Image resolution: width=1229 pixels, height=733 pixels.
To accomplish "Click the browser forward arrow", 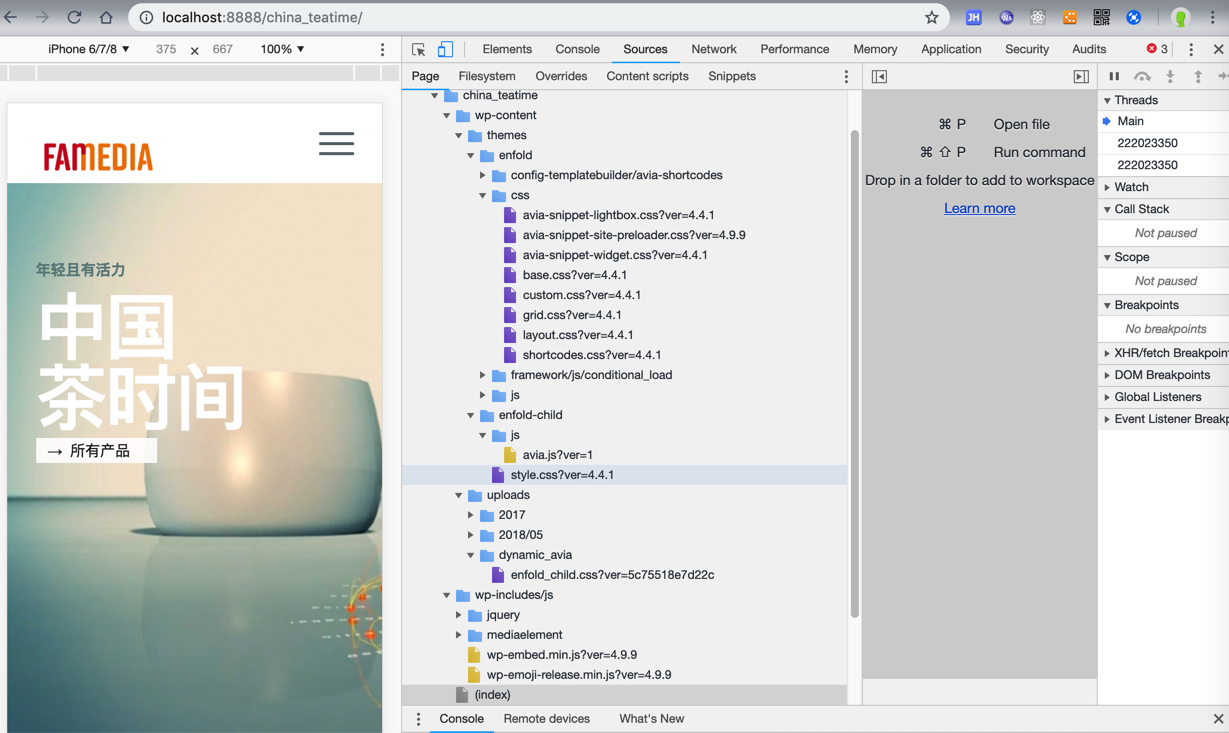I will [42, 17].
